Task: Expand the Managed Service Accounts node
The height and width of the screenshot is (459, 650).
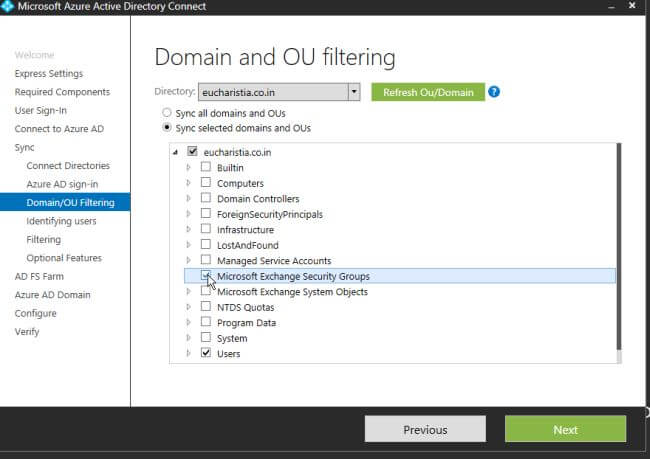Action: (x=189, y=261)
